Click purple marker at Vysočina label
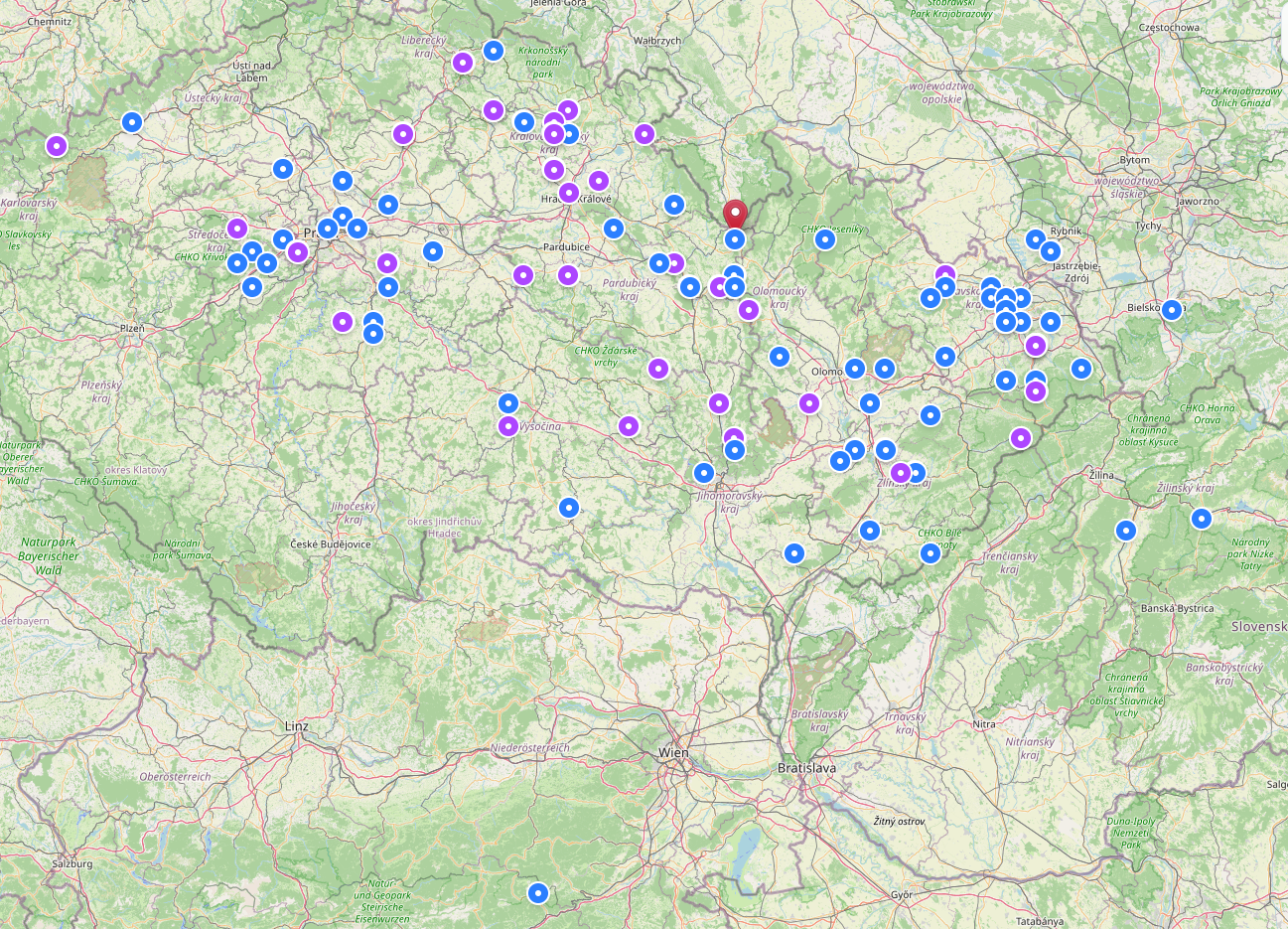 [x=508, y=426]
